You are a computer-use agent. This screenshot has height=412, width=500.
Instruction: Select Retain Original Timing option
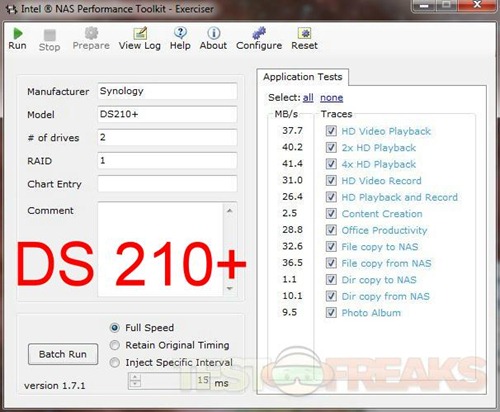click(115, 345)
